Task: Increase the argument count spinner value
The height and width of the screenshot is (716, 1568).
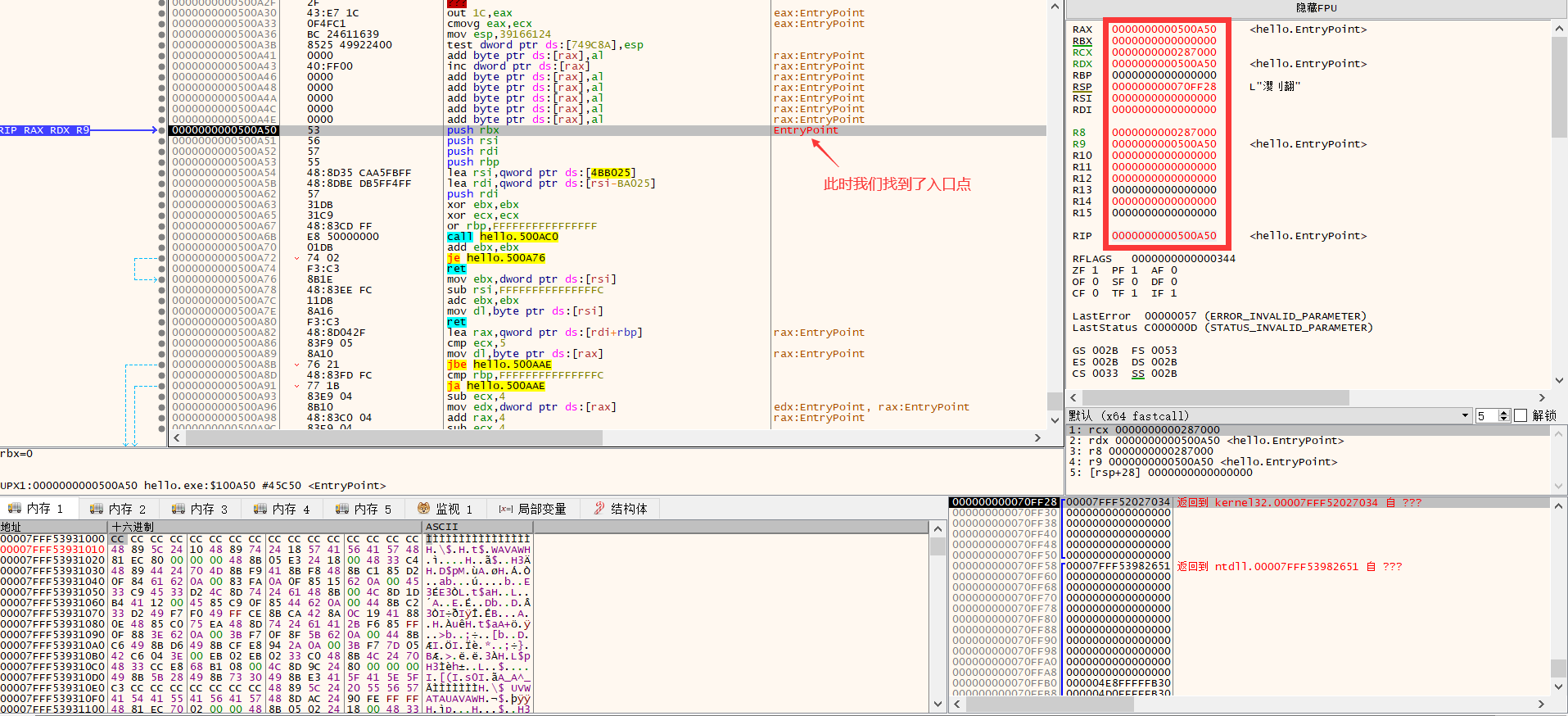Action: click(x=1504, y=413)
